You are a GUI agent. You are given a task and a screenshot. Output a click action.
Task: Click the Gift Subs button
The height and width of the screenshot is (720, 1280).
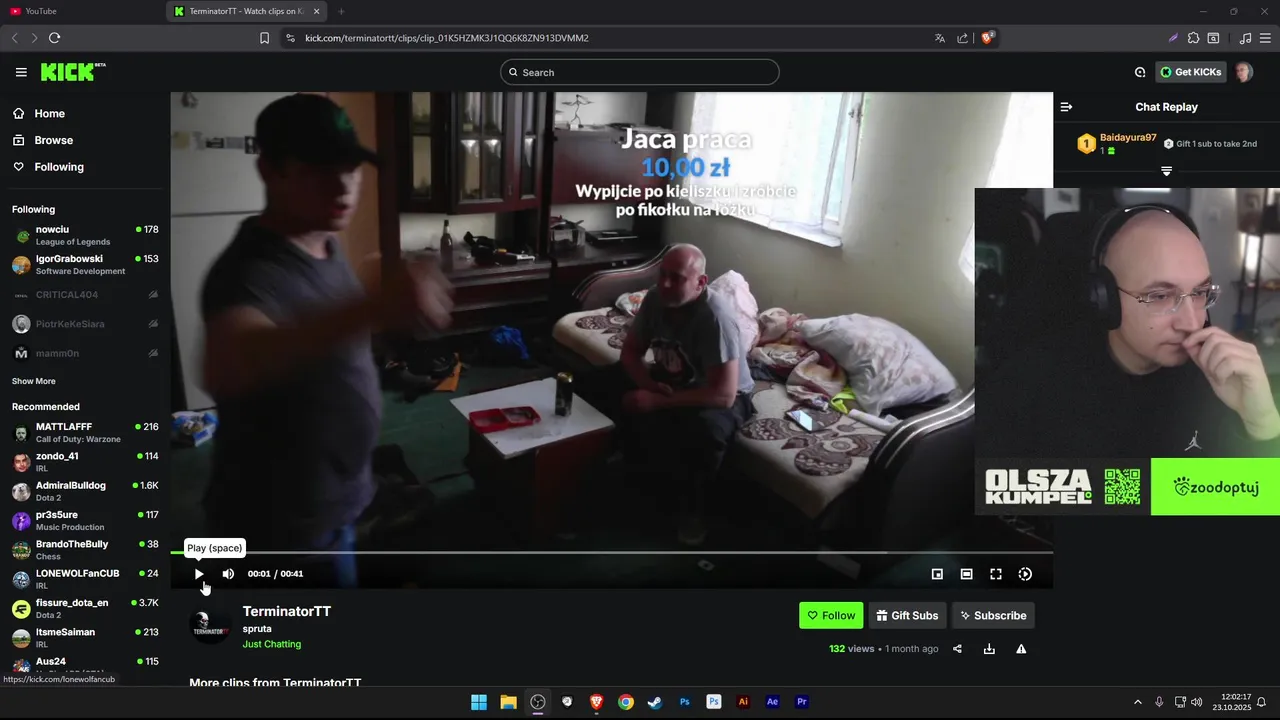tap(907, 615)
